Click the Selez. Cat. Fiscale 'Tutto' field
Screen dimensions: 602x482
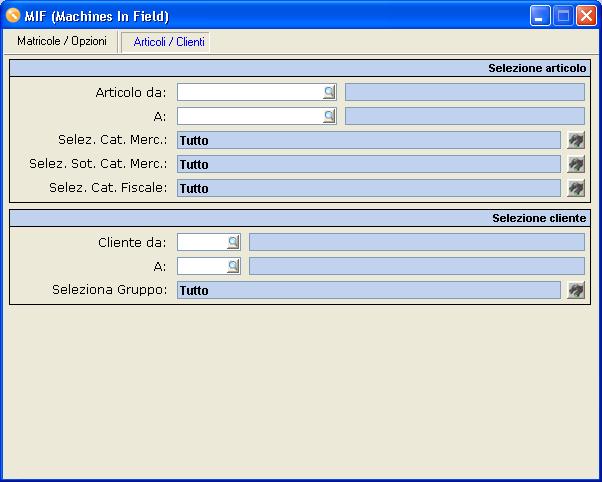coord(368,188)
